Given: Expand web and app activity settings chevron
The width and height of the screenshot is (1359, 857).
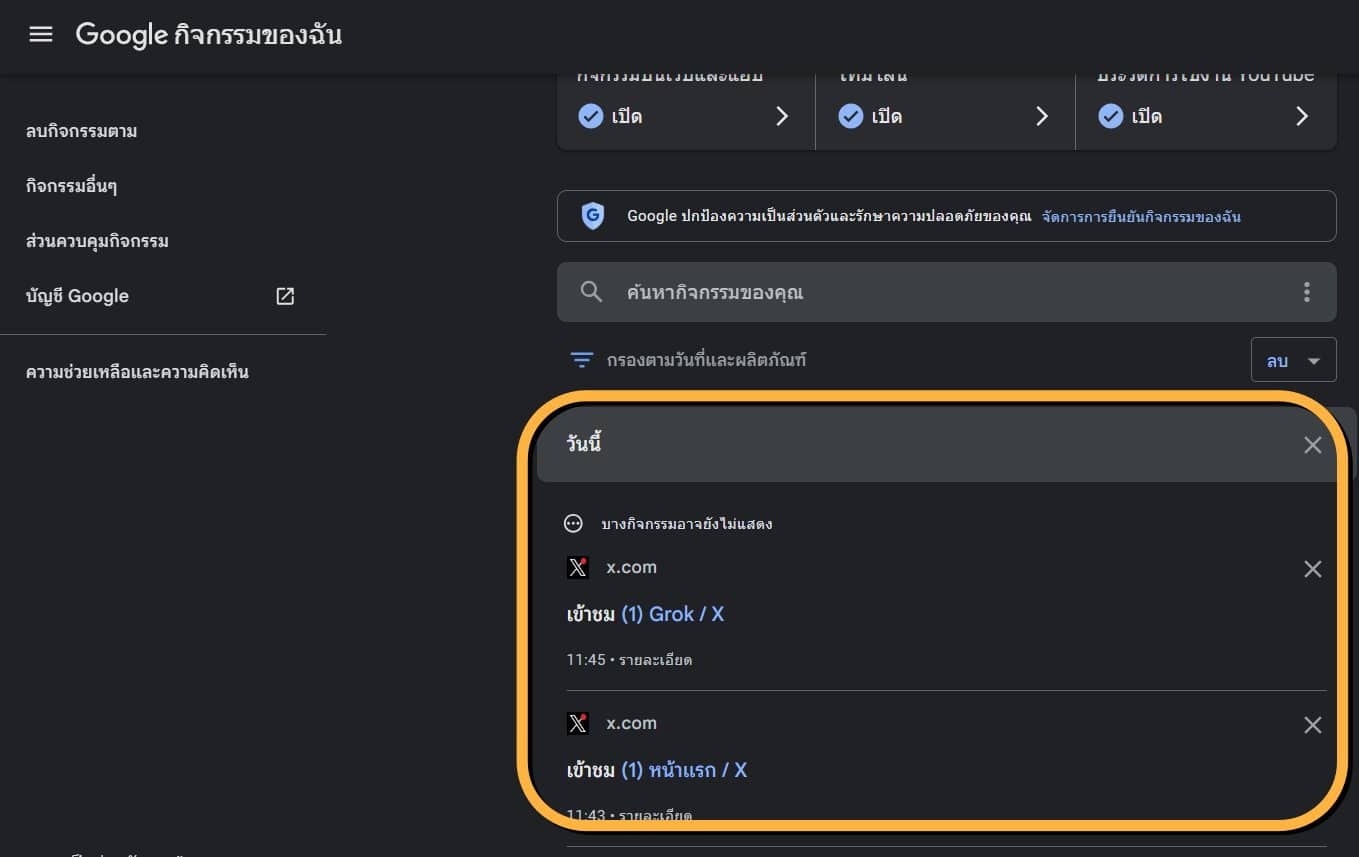Looking at the screenshot, I should pyautogui.click(x=782, y=117).
